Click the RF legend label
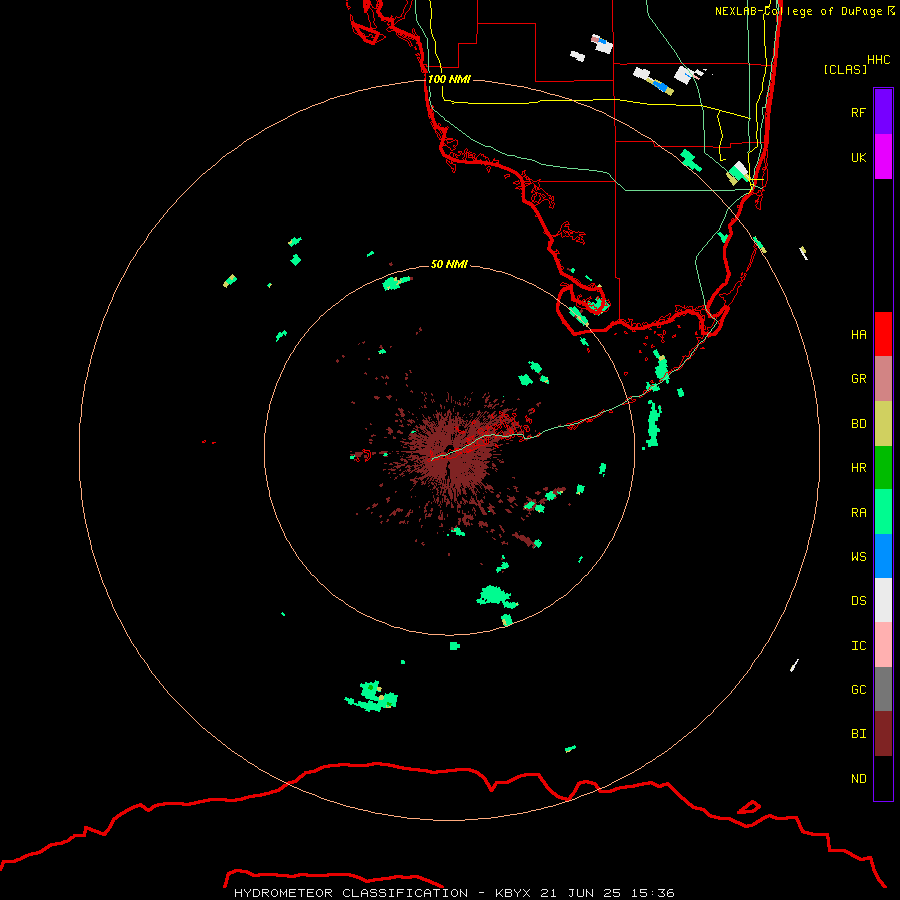This screenshot has height=900, width=900. click(x=858, y=112)
